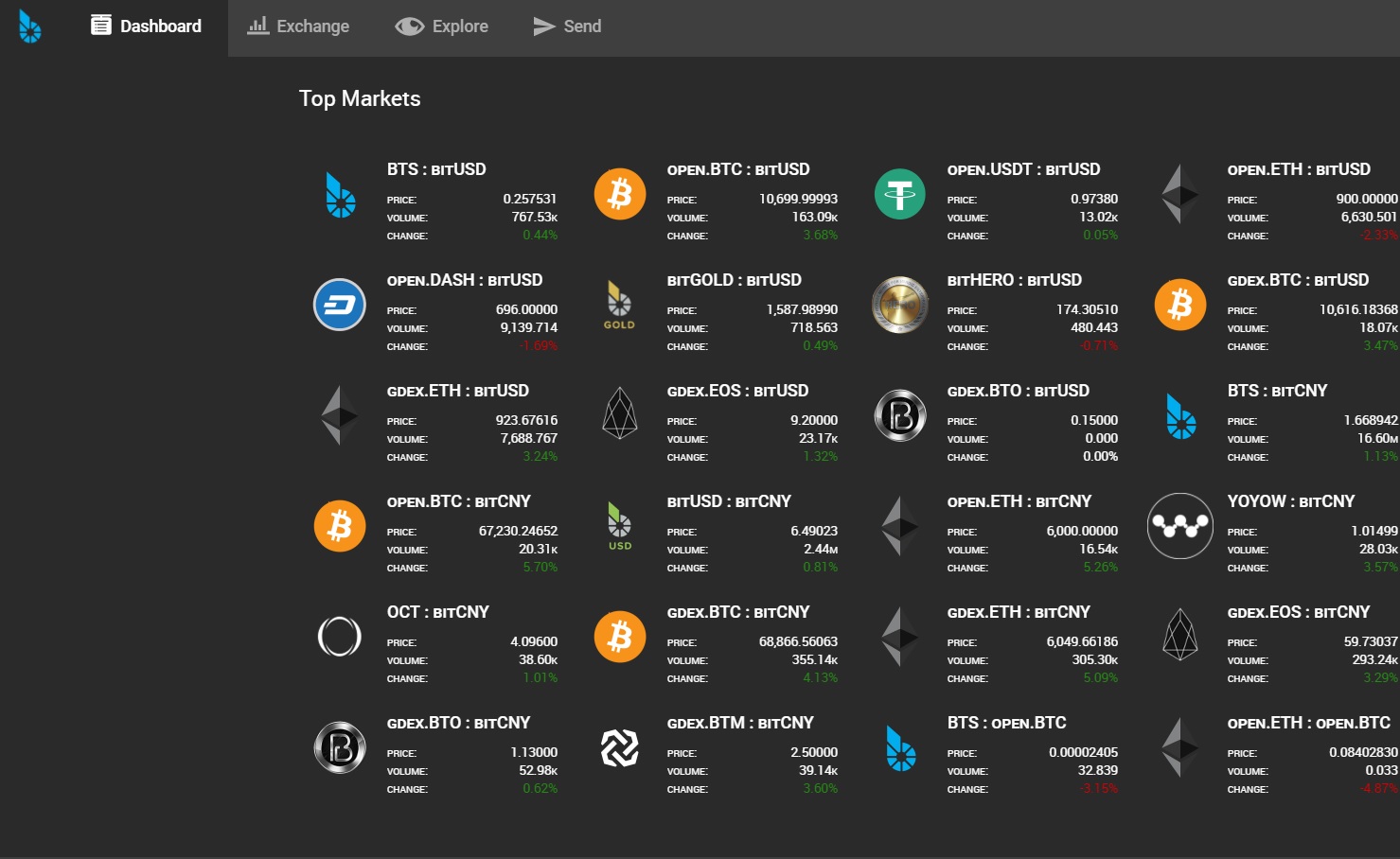Click the 0.00002405 BTS price value
This screenshot has height=859, width=1400.
[1083, 752]
